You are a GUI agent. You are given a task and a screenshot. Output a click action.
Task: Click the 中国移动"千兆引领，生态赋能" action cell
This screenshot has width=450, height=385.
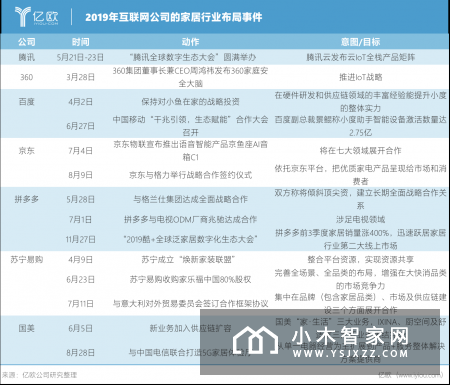[x=190, y=126]
